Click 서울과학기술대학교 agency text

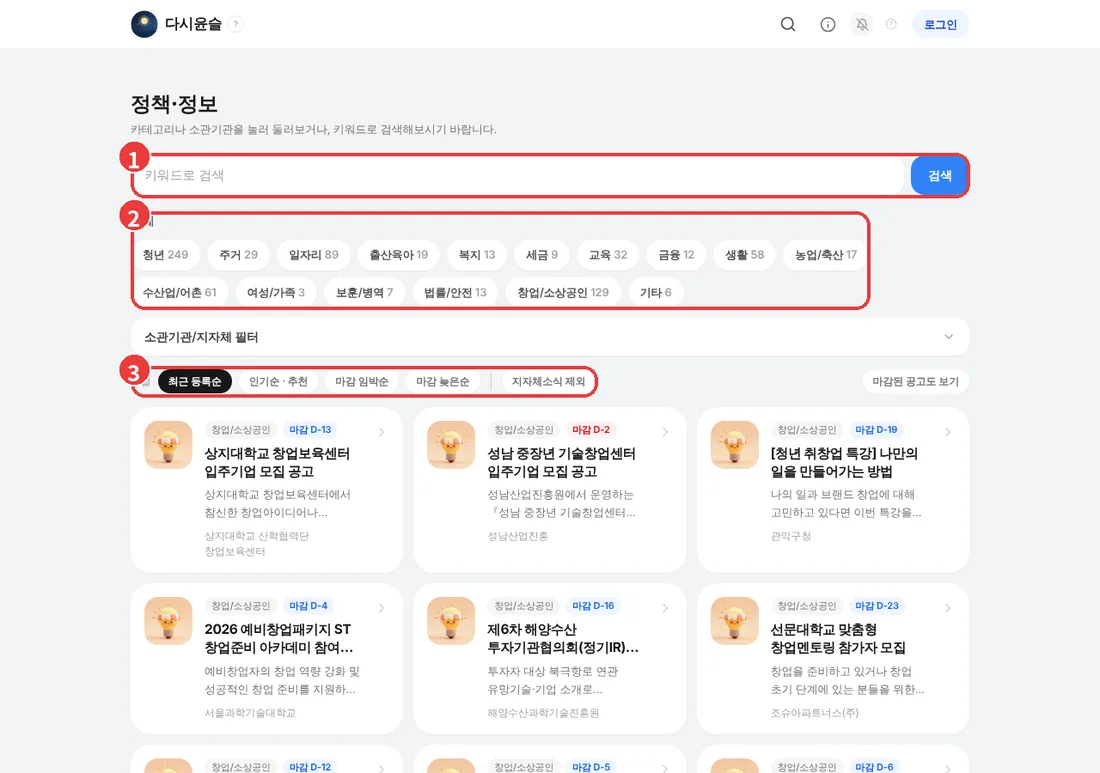click(250, 713)
